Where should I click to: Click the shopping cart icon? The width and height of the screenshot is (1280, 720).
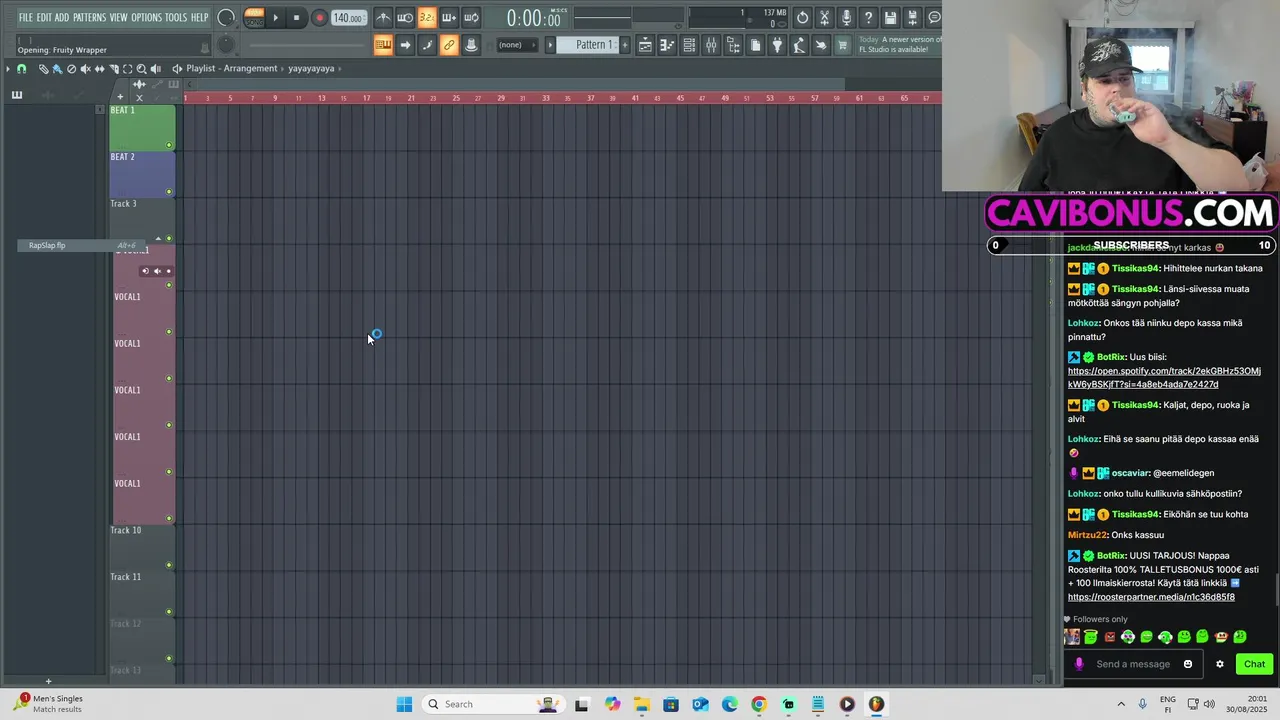(843, 45)
